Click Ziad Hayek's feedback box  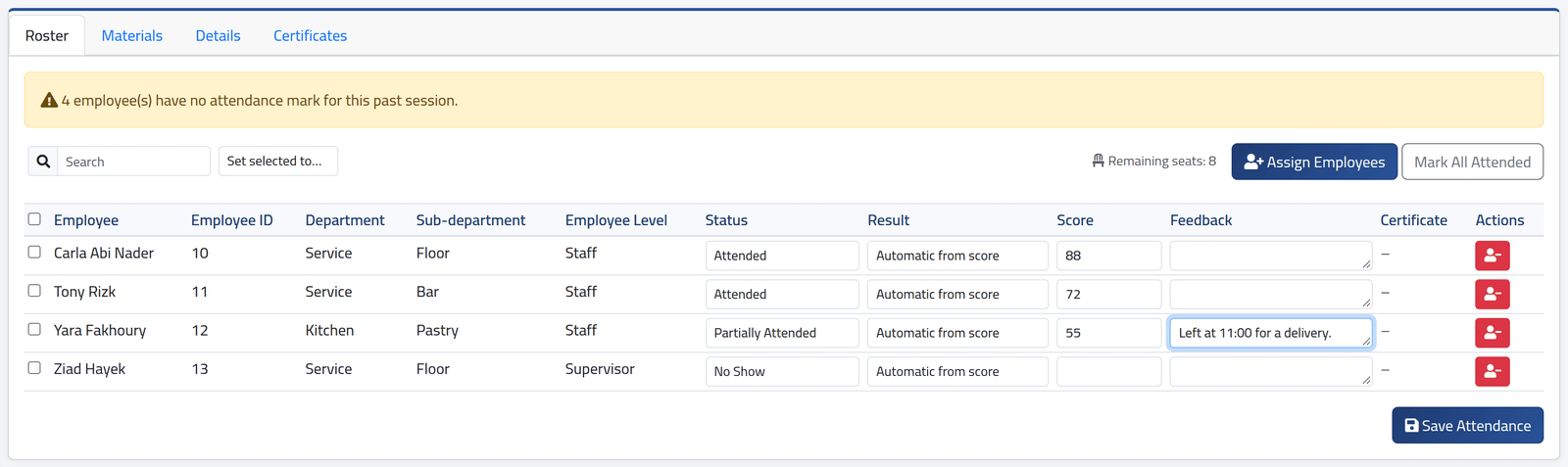[1271, 371]
